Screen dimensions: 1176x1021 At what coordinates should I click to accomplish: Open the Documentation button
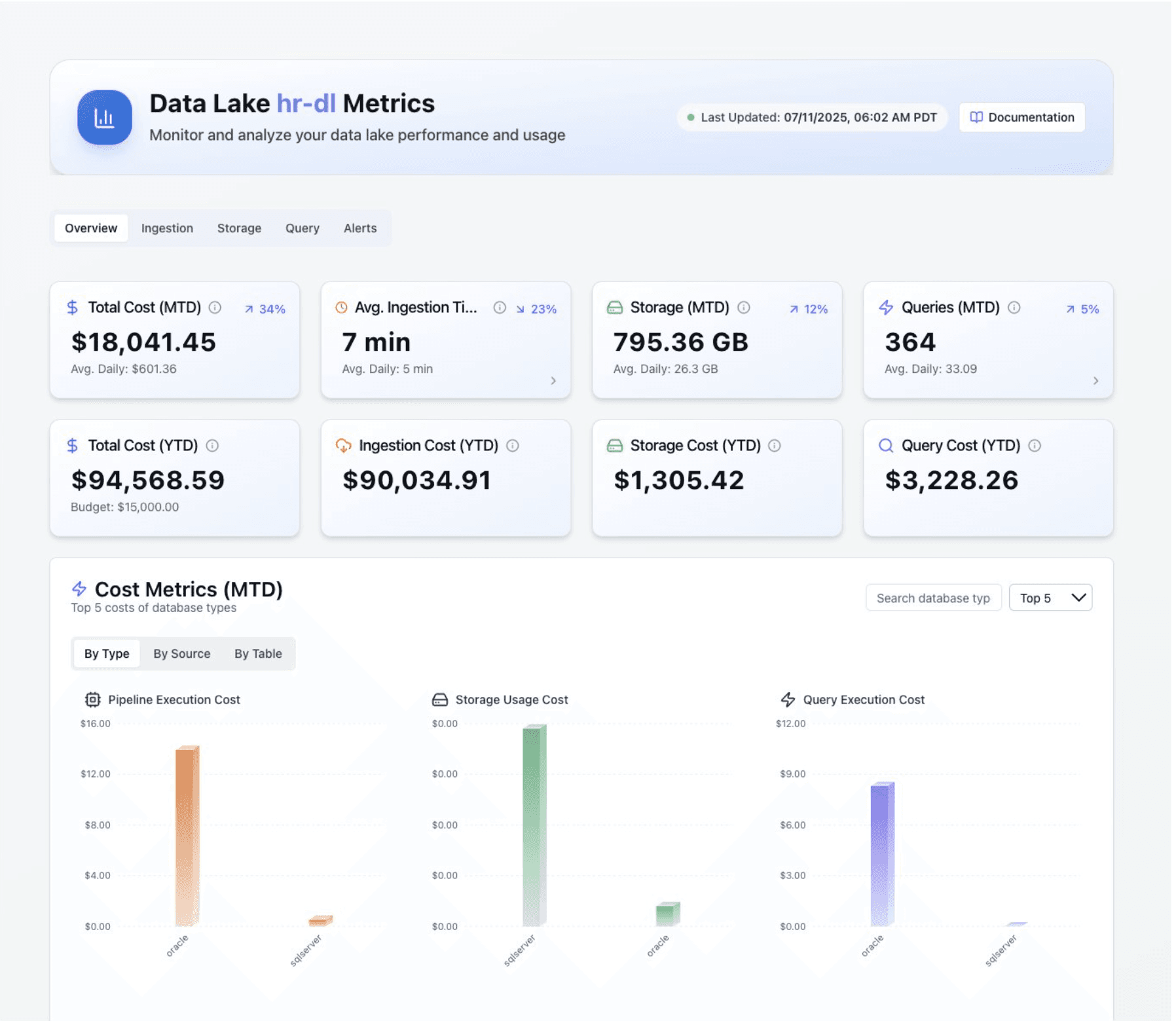pos(1021,117)
